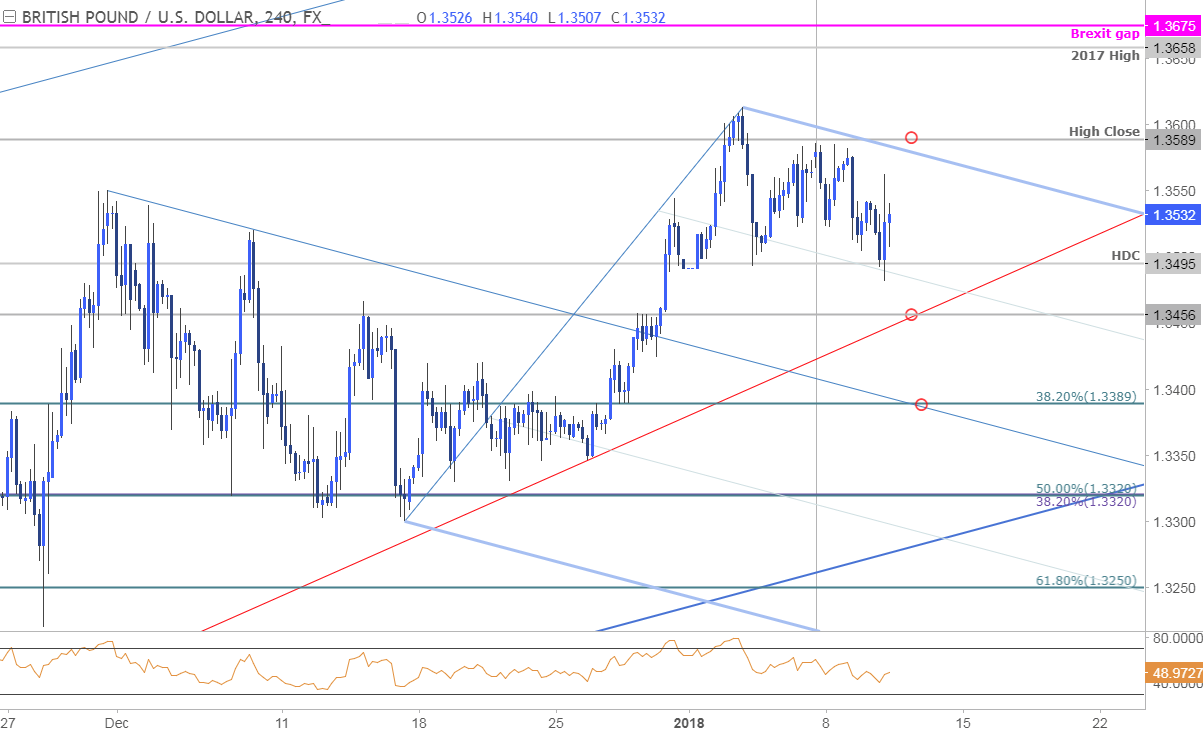Click the close value C1.3532
1203x731 pixels.
636,17
